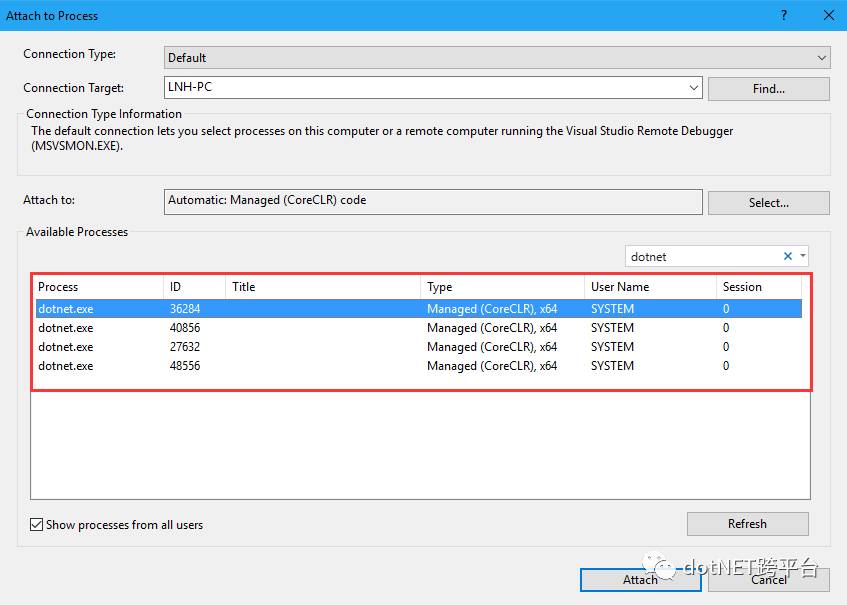Click the ID cell 36284
Viewport: 847px width, 605px height.
pos(185,309)
